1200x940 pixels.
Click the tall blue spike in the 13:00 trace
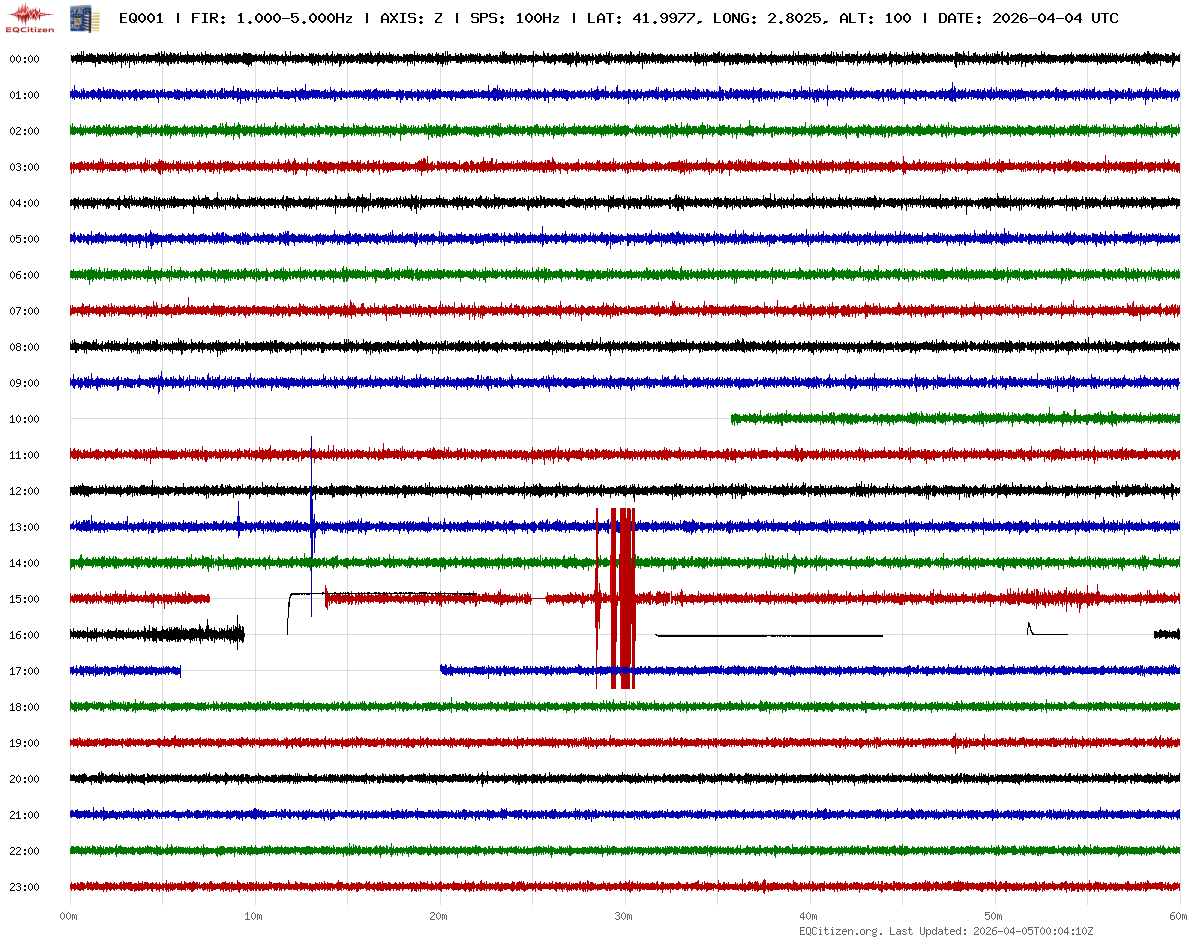point(312,525)
